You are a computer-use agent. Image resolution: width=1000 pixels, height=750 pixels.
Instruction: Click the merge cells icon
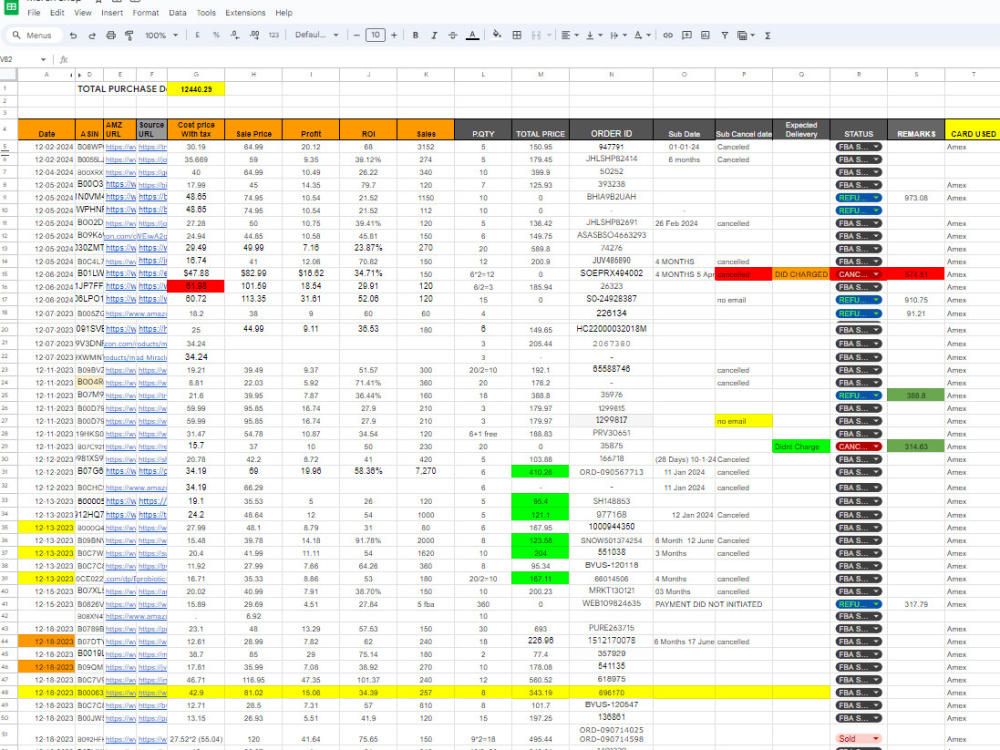click(536, 36)
